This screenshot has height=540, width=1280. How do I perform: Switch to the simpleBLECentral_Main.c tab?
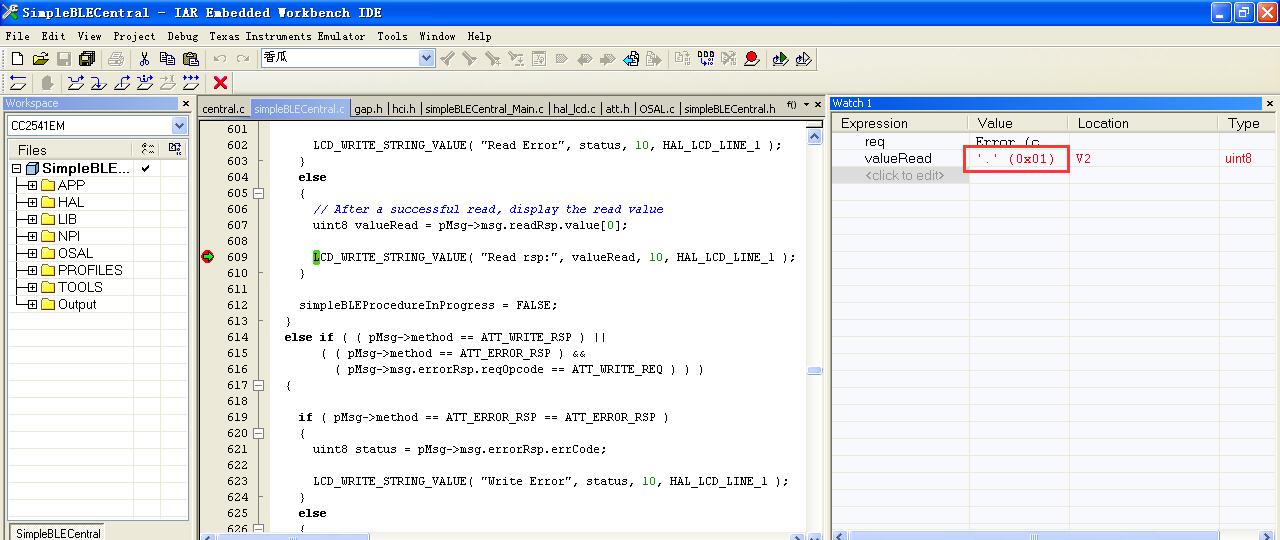click(x=484, y=109)
